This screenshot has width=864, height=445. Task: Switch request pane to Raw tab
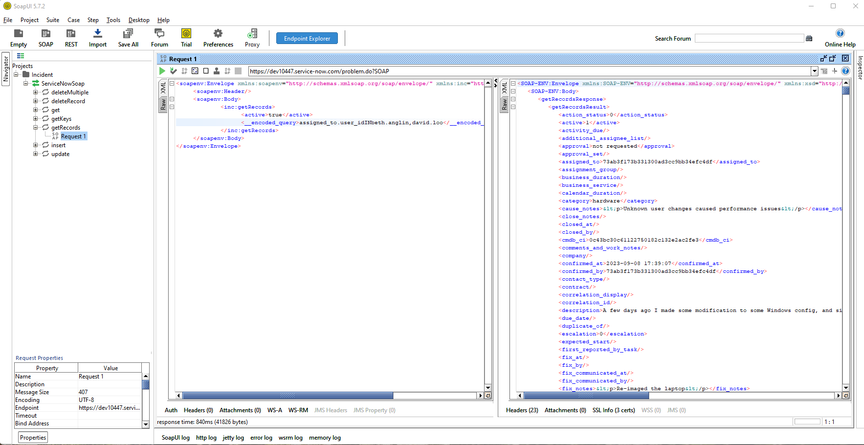[163, 105]
